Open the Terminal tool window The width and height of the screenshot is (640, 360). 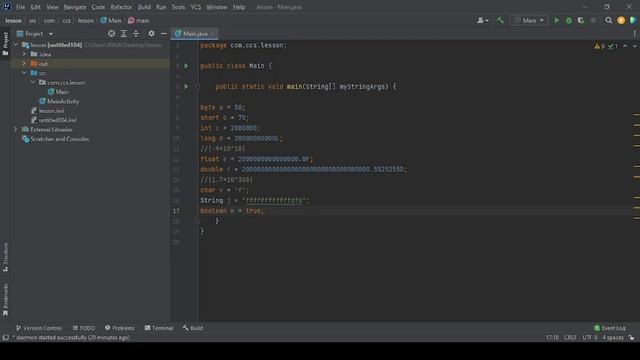(159, 328)
